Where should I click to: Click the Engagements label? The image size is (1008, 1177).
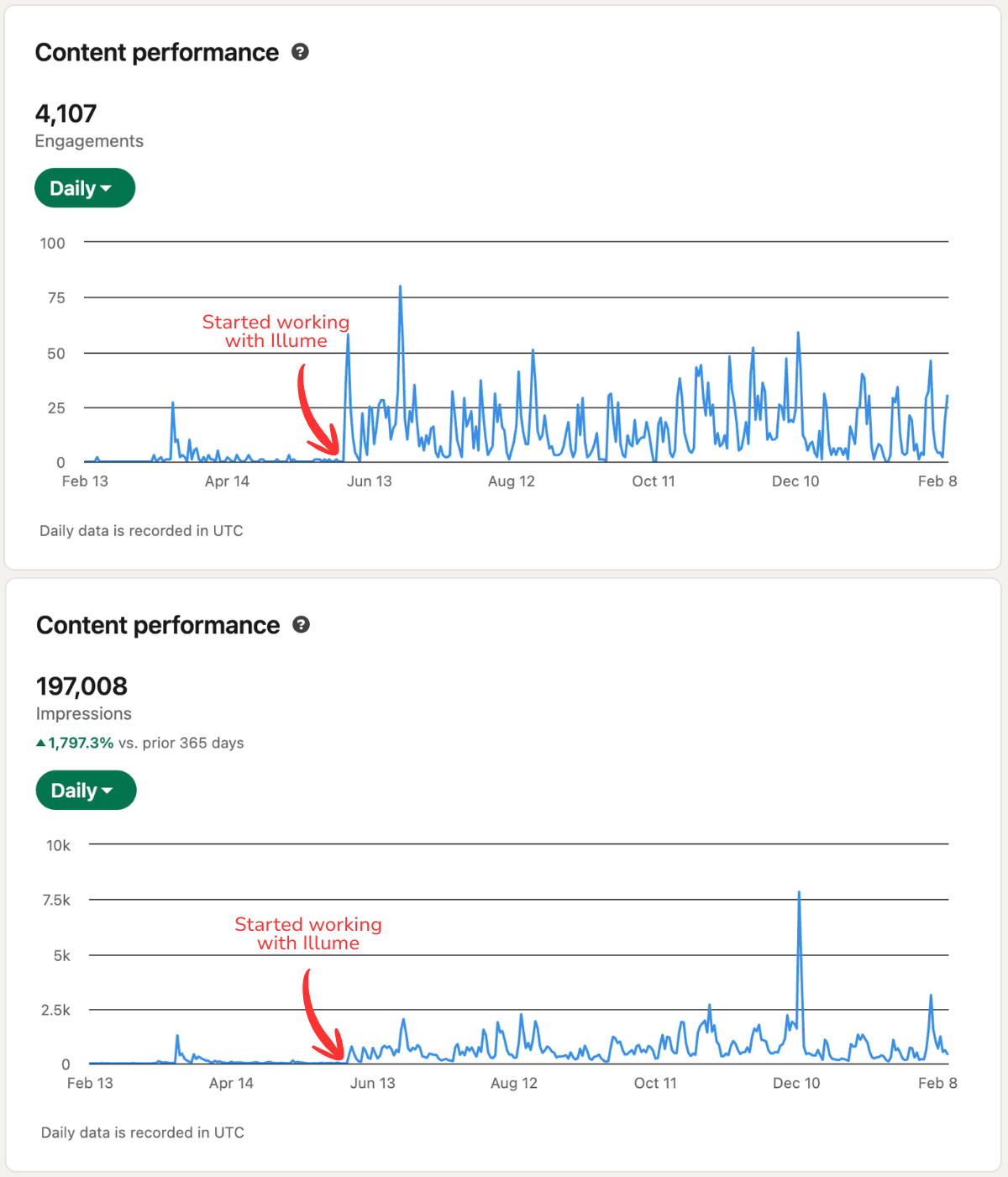coord(89,141)
